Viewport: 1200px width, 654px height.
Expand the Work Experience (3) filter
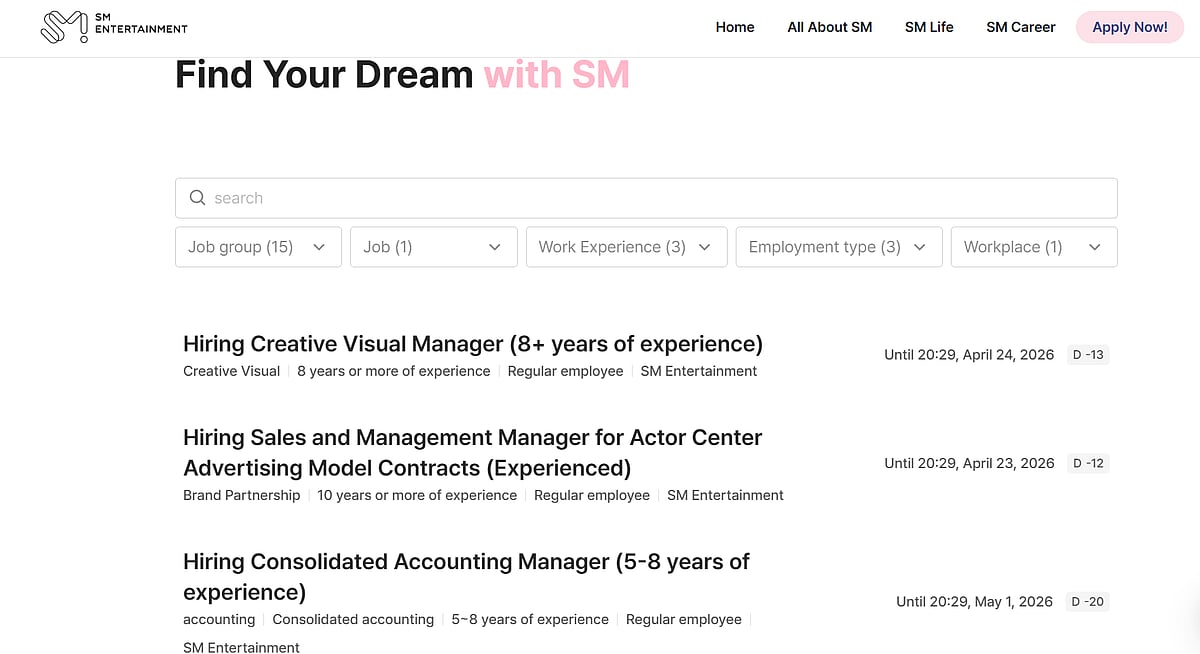(626, 246)
